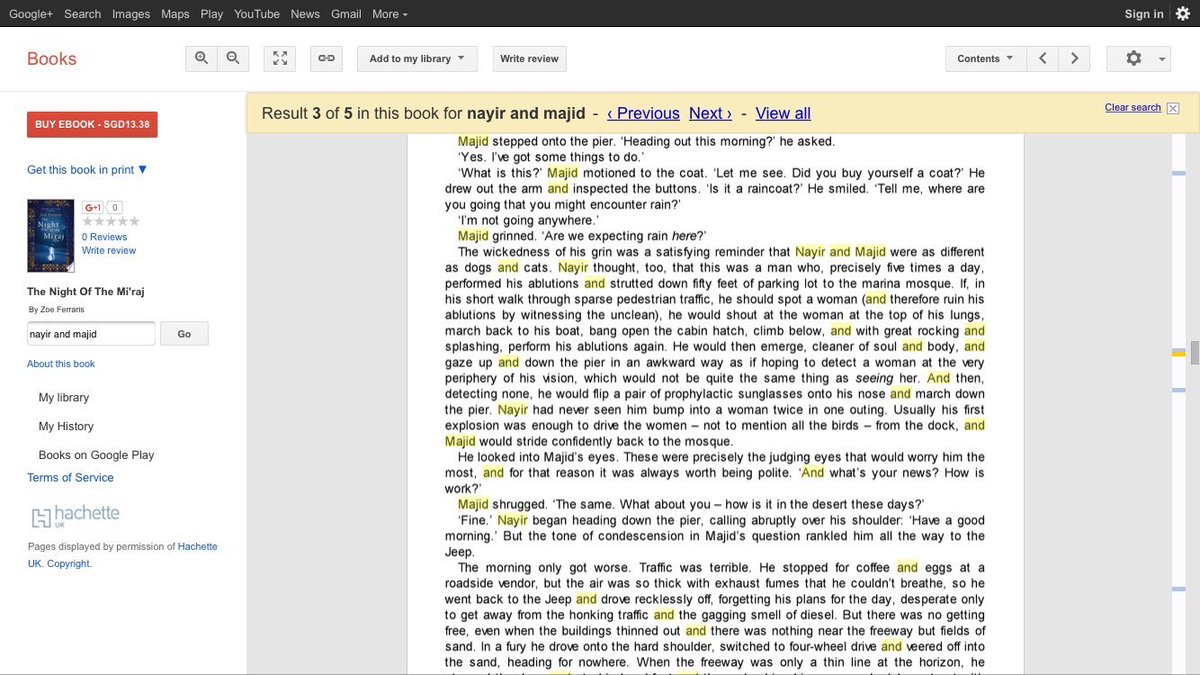Viewport: 1200px width, 675px height.
Task: Open Google+ in the top bar
Action: point(31,14)
